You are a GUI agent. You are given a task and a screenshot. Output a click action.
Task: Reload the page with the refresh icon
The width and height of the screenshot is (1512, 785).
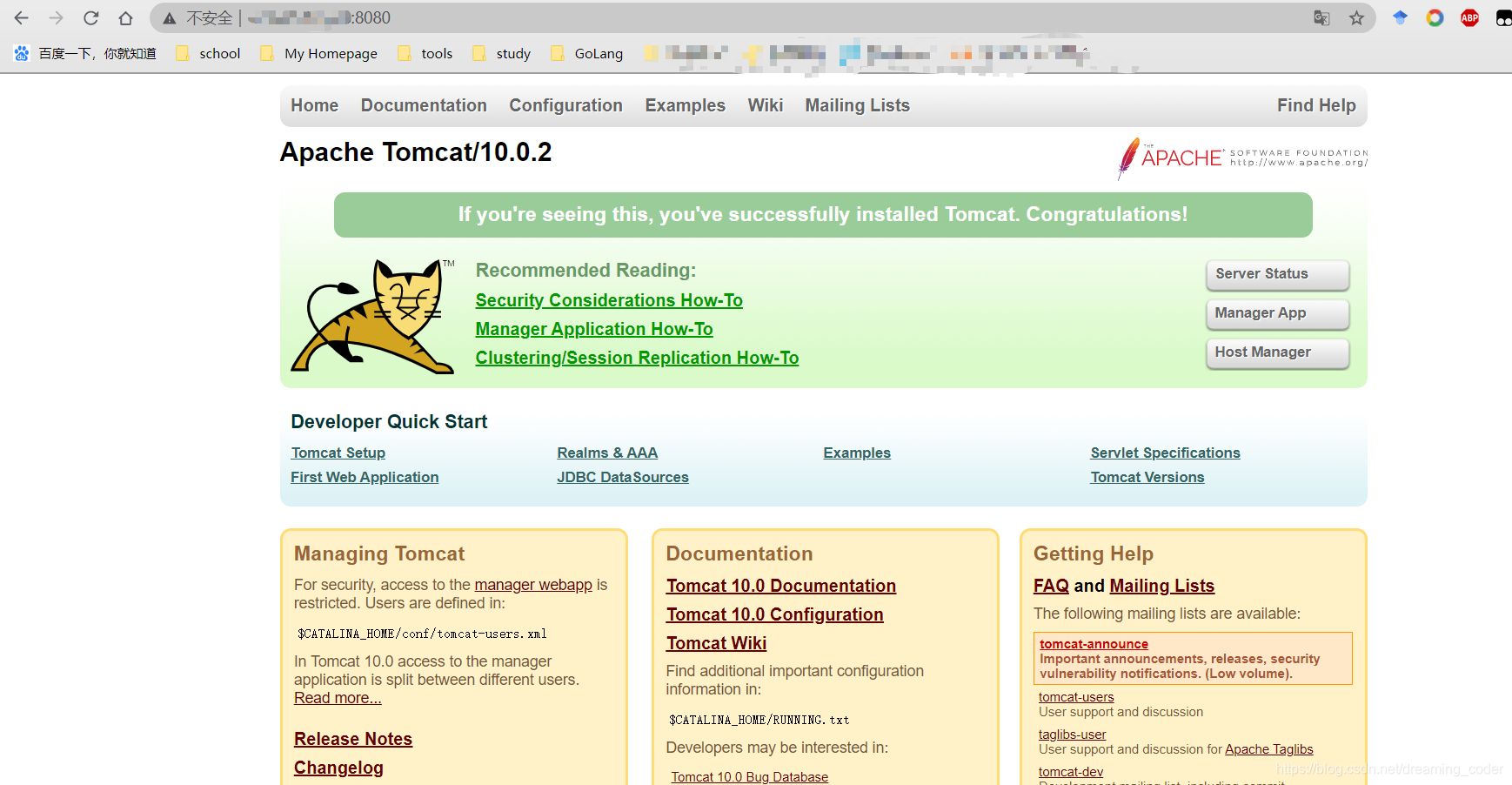point(91,17)
